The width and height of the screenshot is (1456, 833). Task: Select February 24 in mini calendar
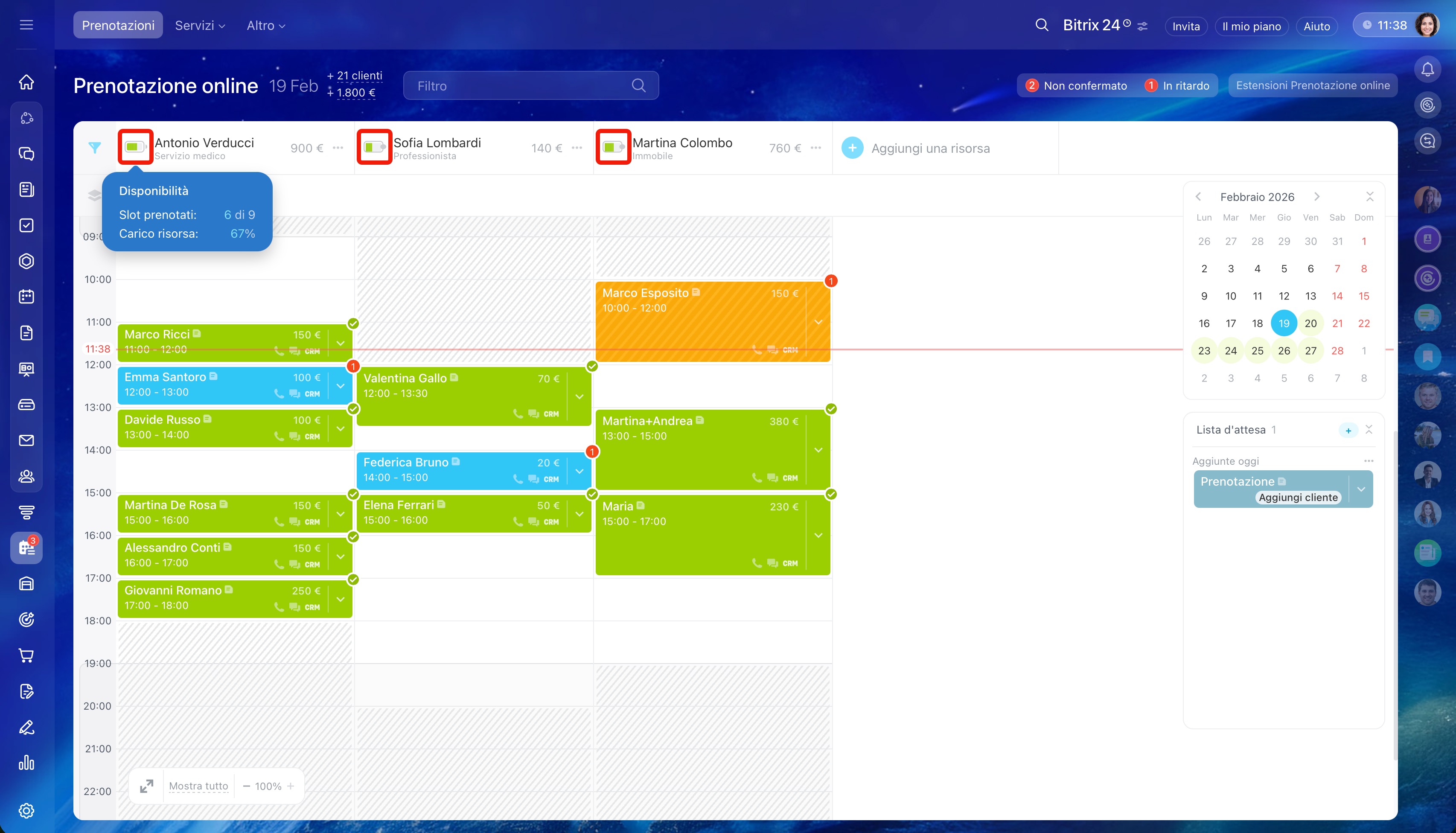(x=1231, y=351)
